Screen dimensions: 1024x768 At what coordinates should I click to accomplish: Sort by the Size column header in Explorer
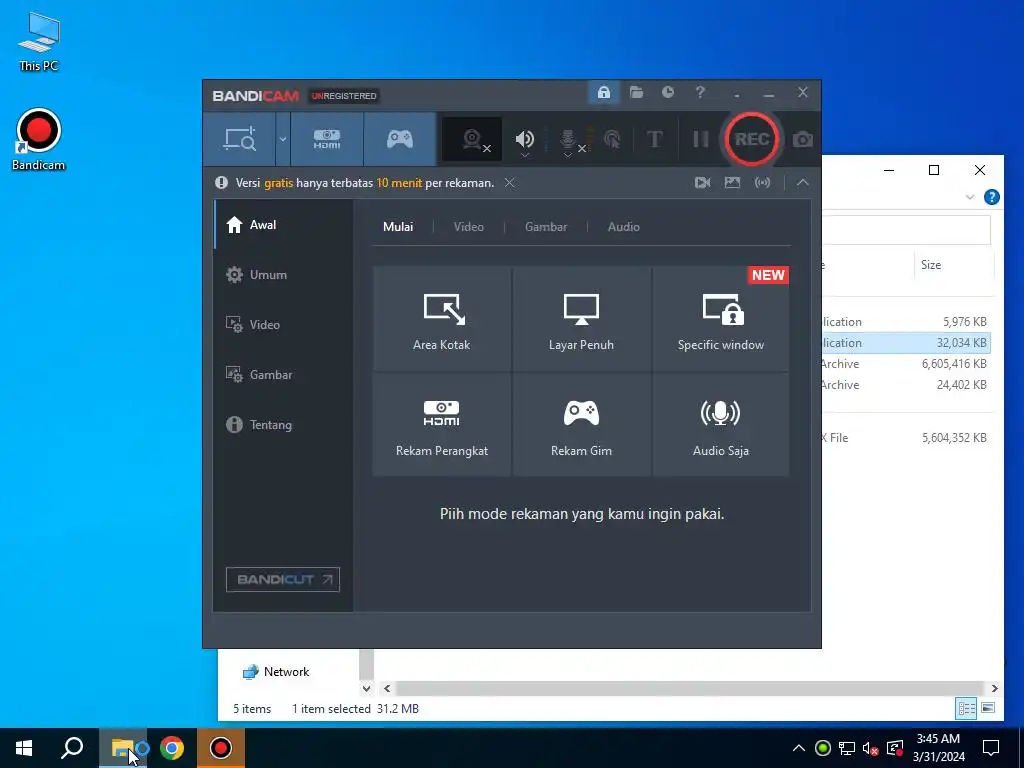point(953,264)
